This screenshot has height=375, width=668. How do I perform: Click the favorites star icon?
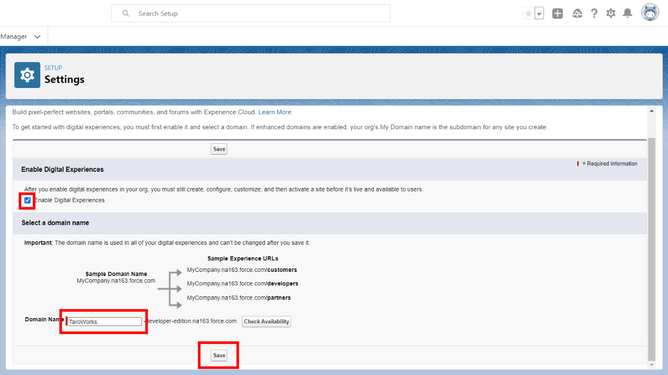point(528,14)
